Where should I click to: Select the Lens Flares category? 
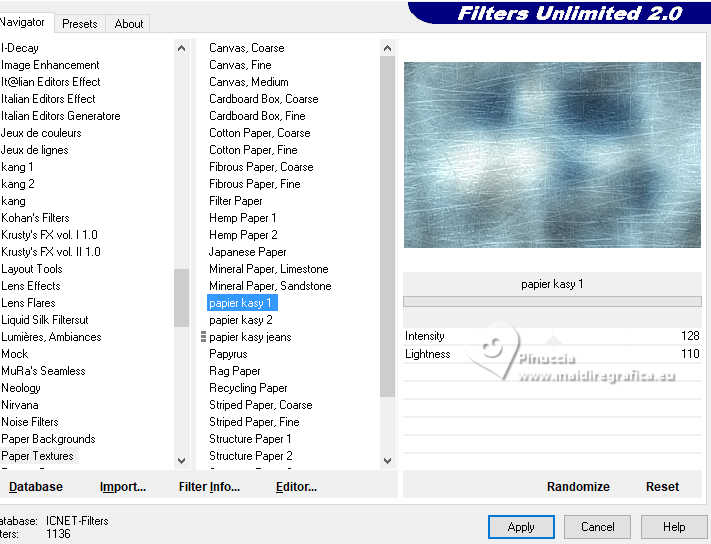28,303
